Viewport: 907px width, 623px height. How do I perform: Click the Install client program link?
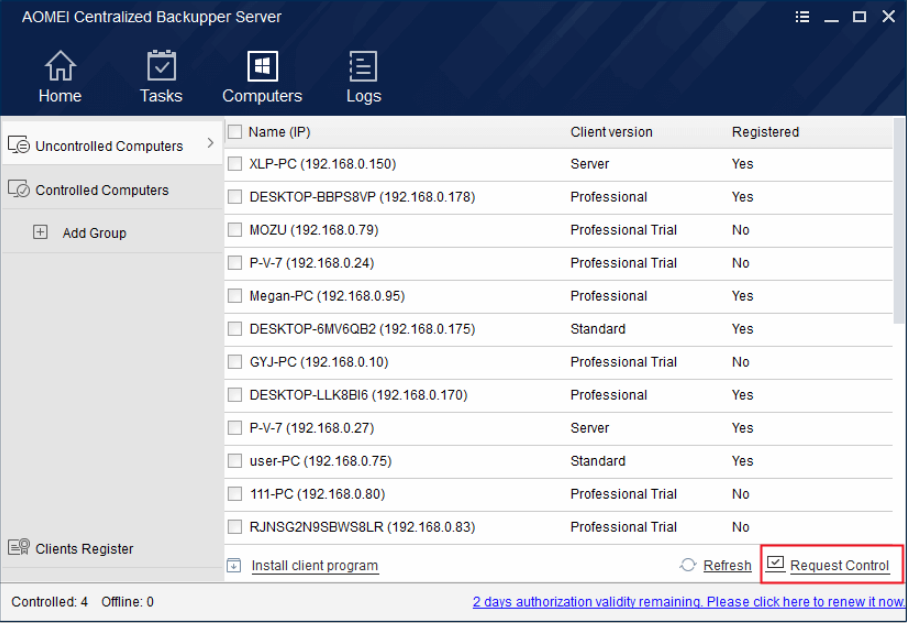point(315,565)
